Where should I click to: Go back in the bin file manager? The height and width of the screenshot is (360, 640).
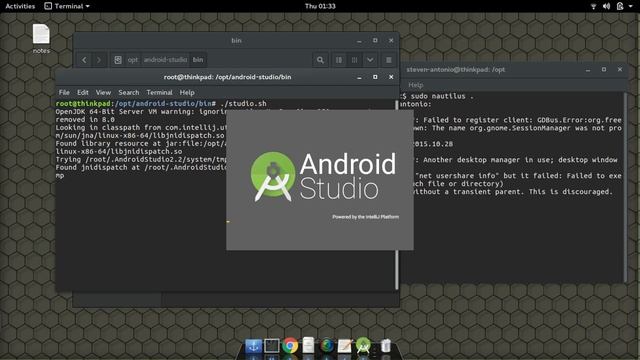click(x=84, y=60)
